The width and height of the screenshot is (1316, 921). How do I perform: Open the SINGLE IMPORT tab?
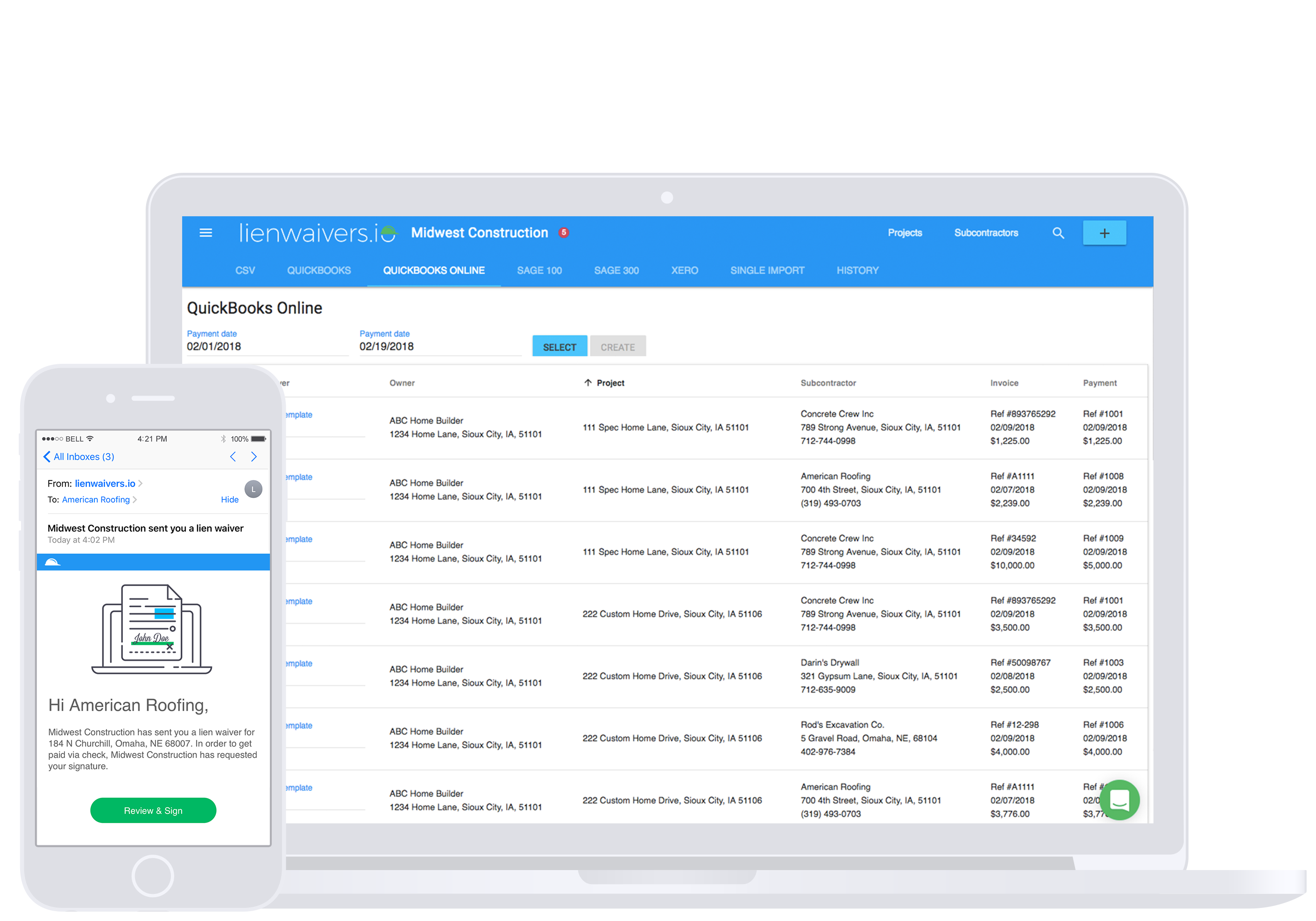pyautogui.click(x=767, y=270)
